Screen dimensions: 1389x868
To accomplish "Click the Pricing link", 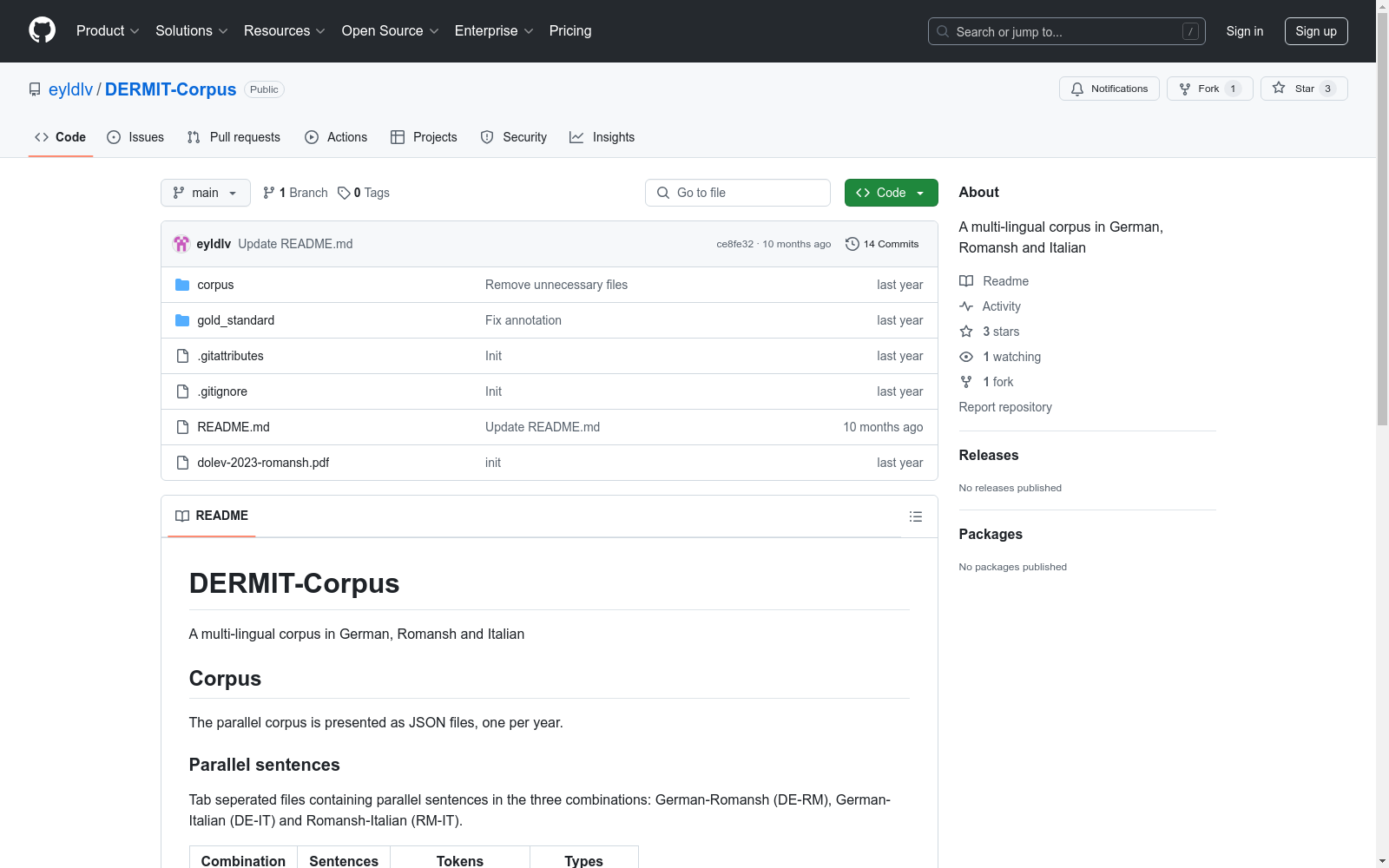I will (x=570, y=31).
